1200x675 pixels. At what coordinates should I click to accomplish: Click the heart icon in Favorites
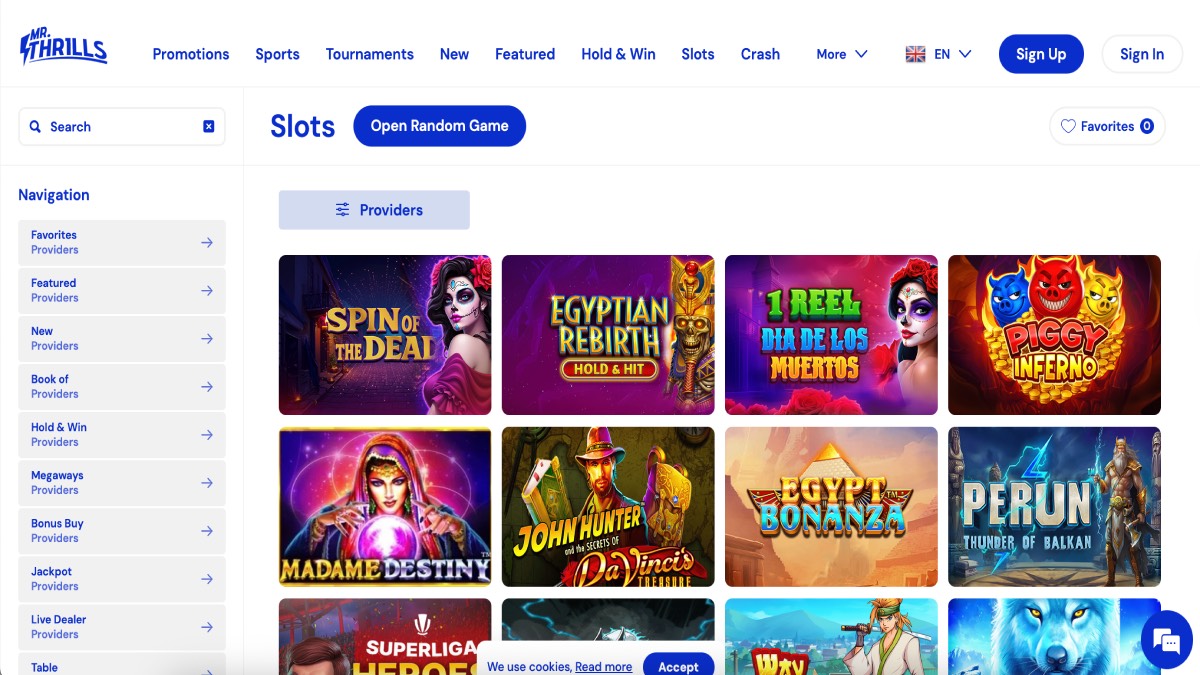(x=1068, y=127)
